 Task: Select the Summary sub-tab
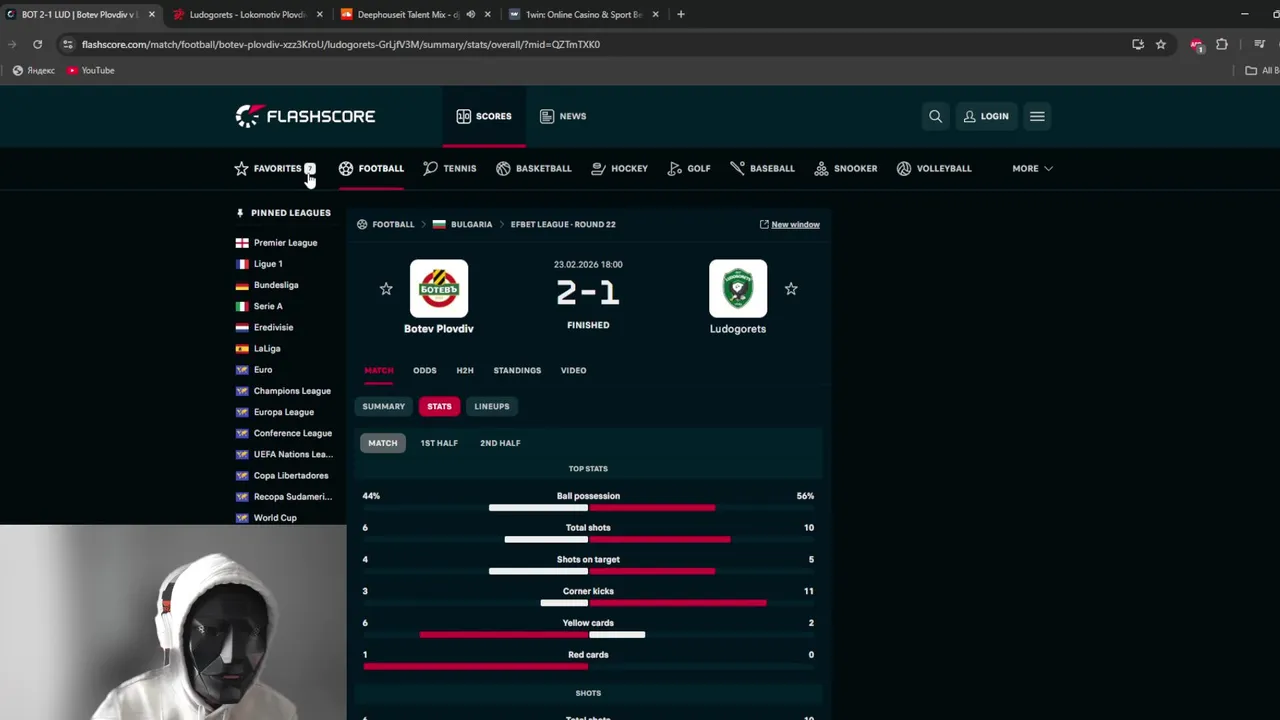click(x=384, y=406)
